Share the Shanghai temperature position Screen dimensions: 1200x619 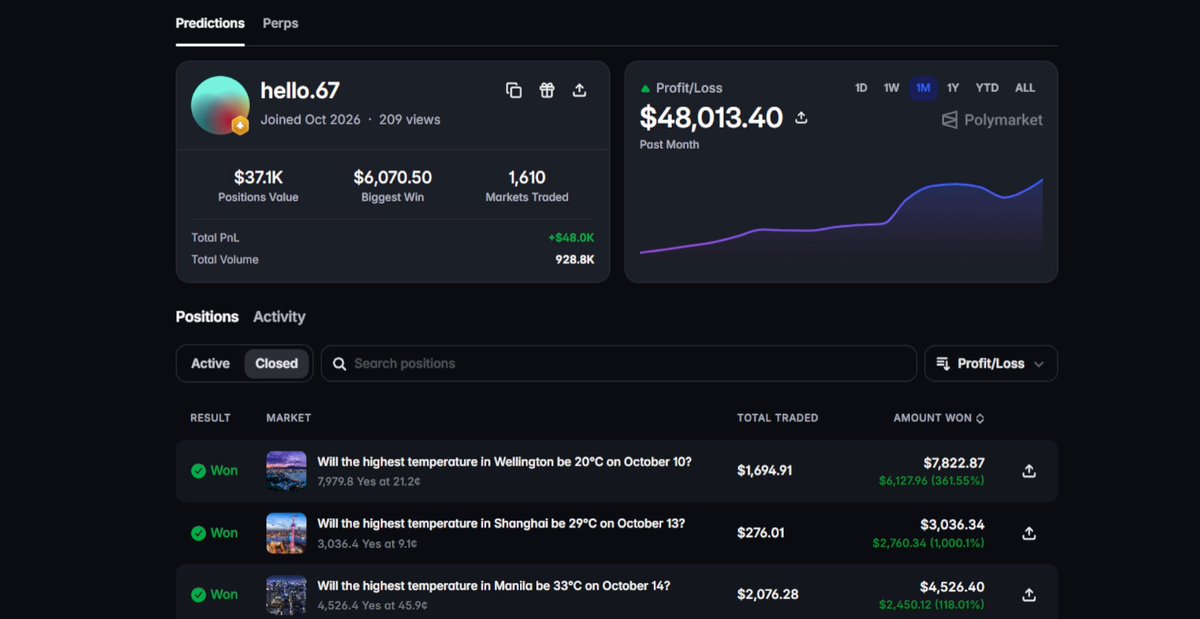[x=1029, y=533]
